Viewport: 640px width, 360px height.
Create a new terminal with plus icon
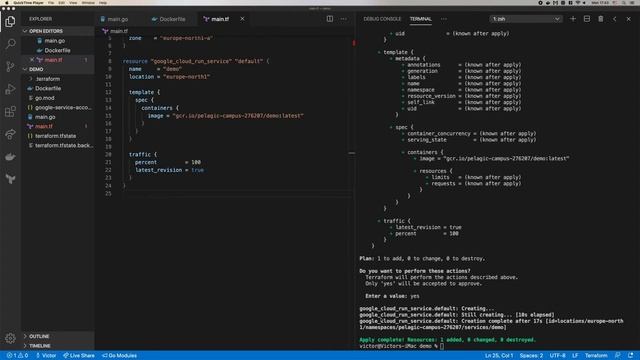click(x=573, y=19)
